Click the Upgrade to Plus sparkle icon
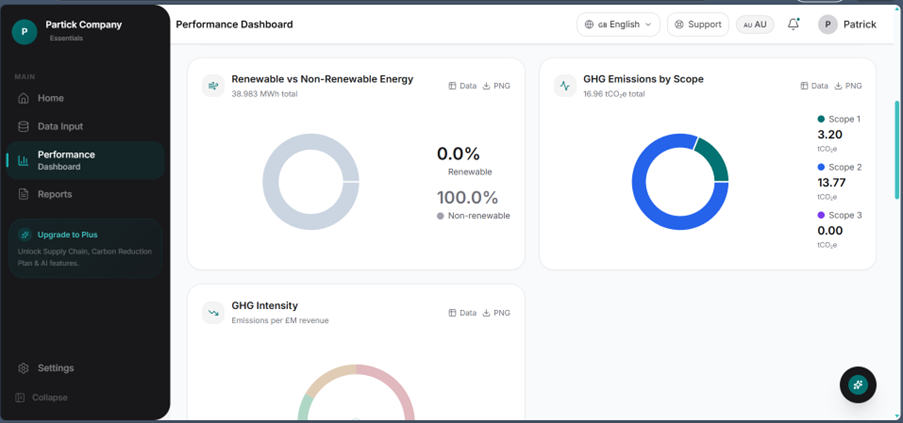The image size is (903, 423). (x=25, y=235)
